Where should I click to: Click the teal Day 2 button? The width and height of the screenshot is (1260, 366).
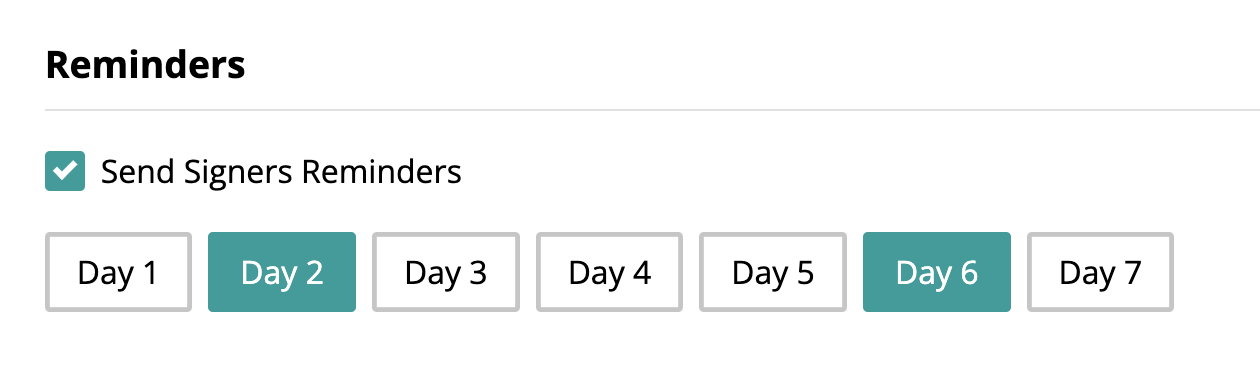(x=282, y=272)
